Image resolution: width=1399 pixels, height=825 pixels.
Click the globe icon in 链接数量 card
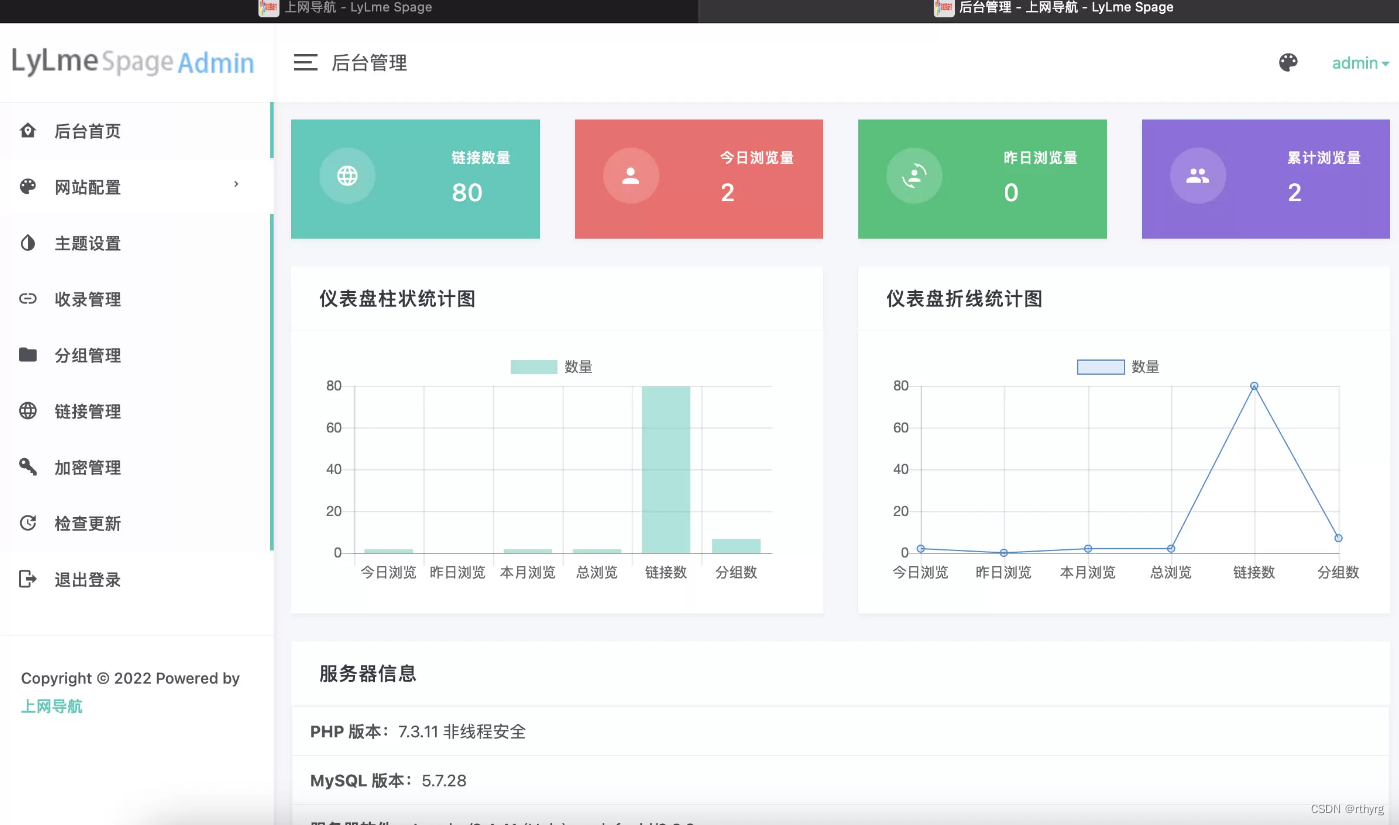[347, 176]
